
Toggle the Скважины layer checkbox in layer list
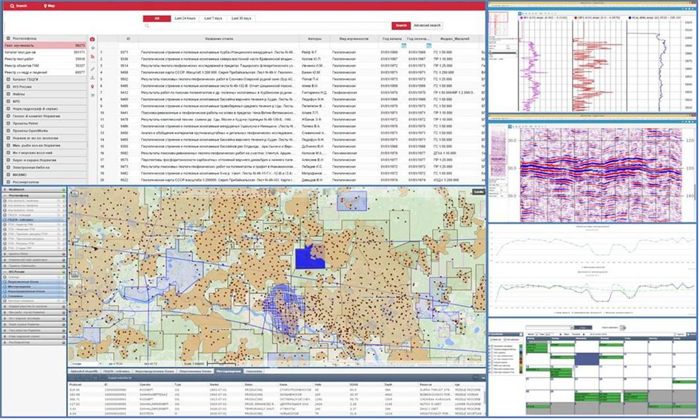pyautogui.click(x=5, y=297)
